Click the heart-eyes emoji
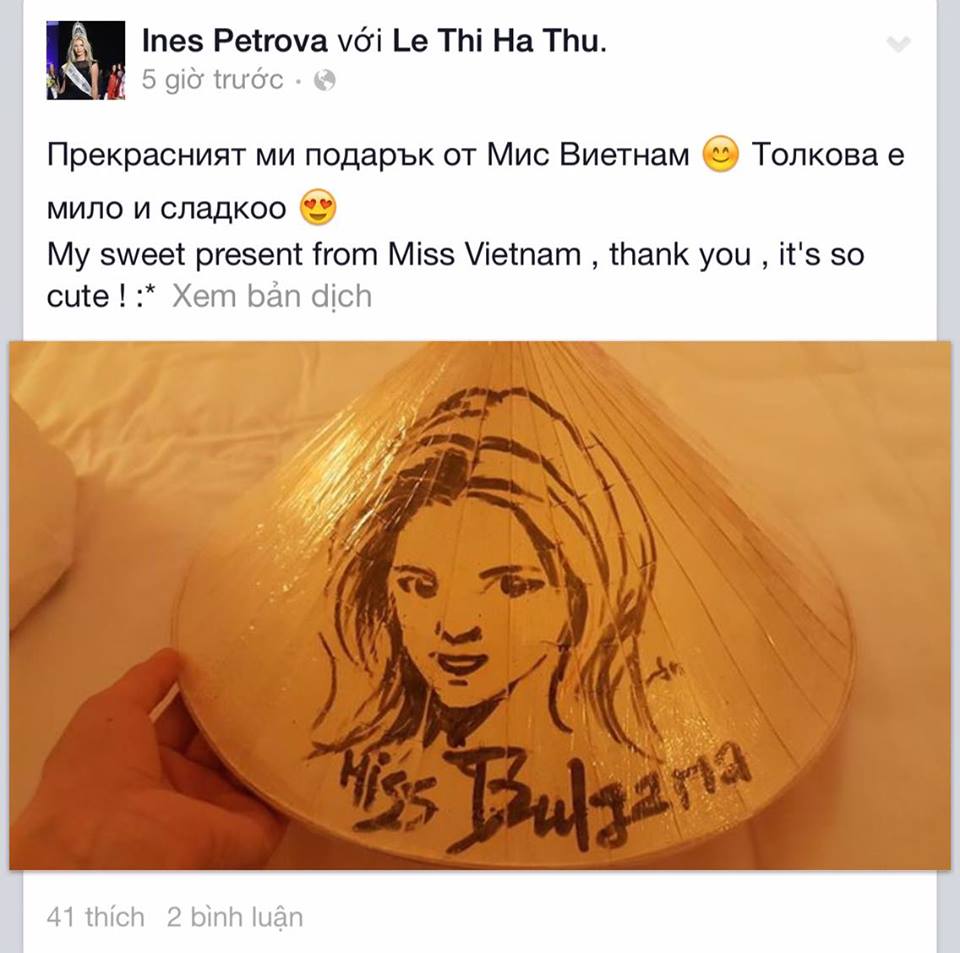 318,207
